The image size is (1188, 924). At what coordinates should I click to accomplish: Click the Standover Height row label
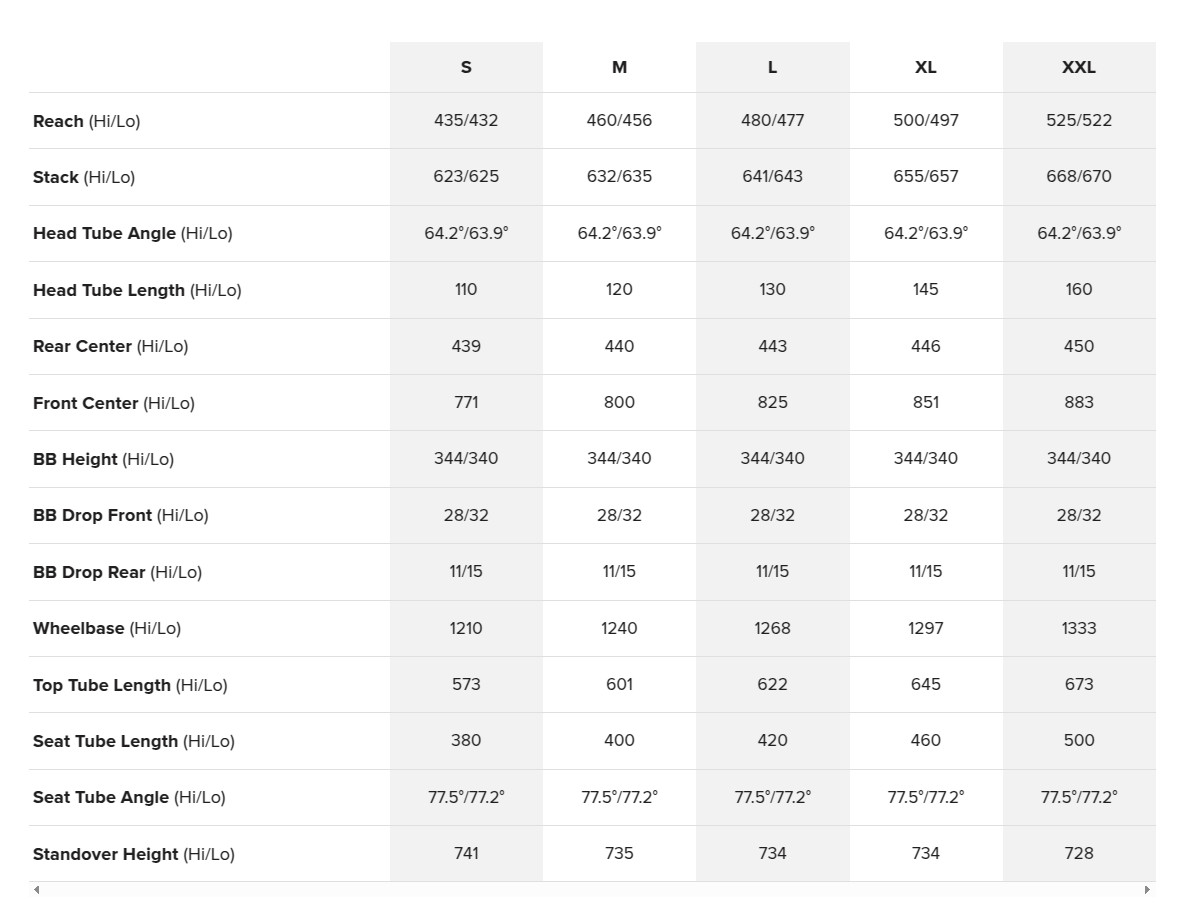click(134, 854)
